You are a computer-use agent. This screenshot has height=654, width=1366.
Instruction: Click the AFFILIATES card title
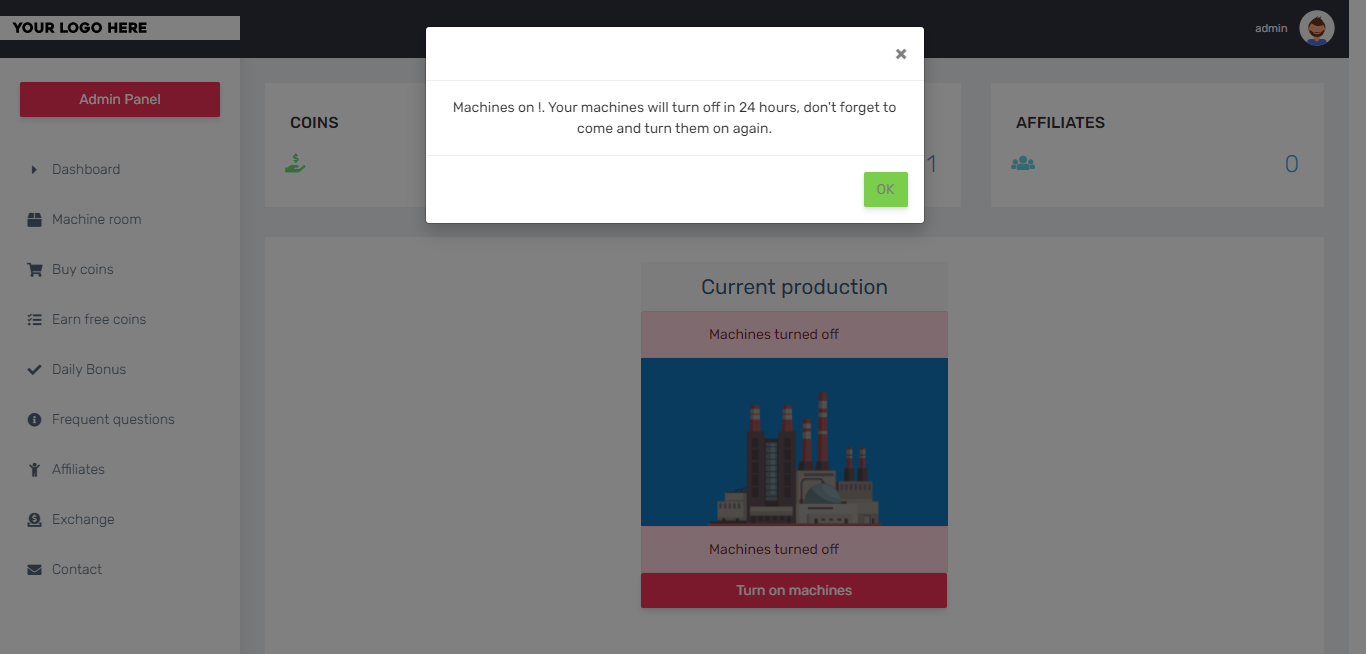[1060, 123]
